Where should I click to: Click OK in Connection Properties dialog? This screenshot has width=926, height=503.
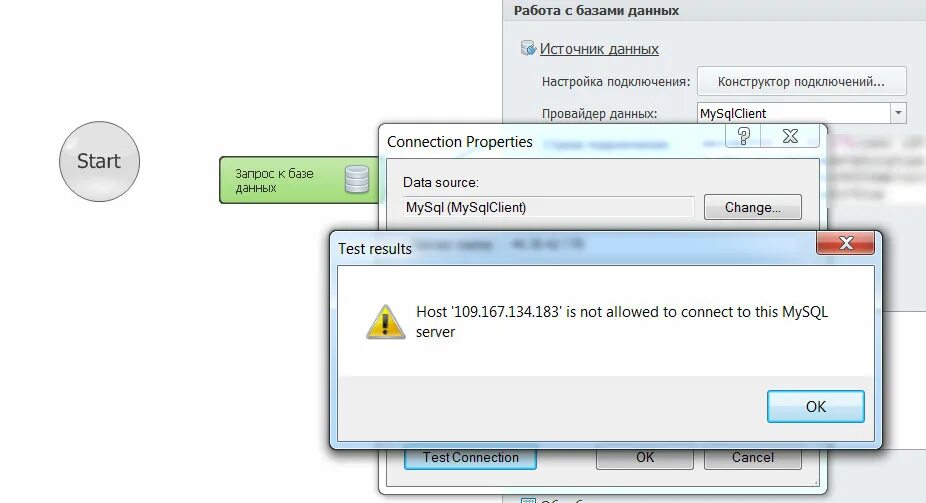click(645, 458)
